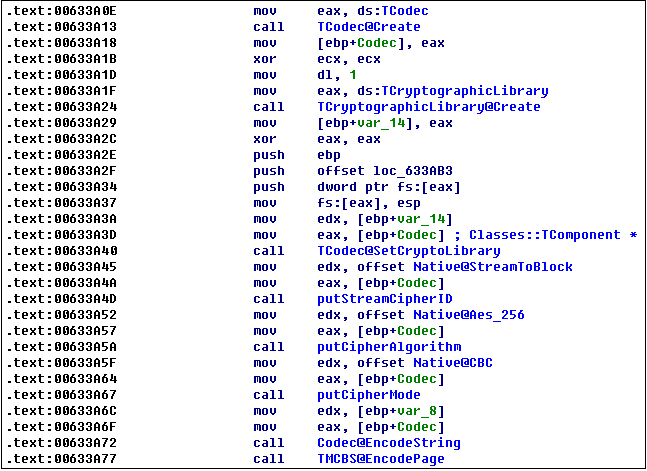
Task: Click address .text:00633A64
Action: 62,379
